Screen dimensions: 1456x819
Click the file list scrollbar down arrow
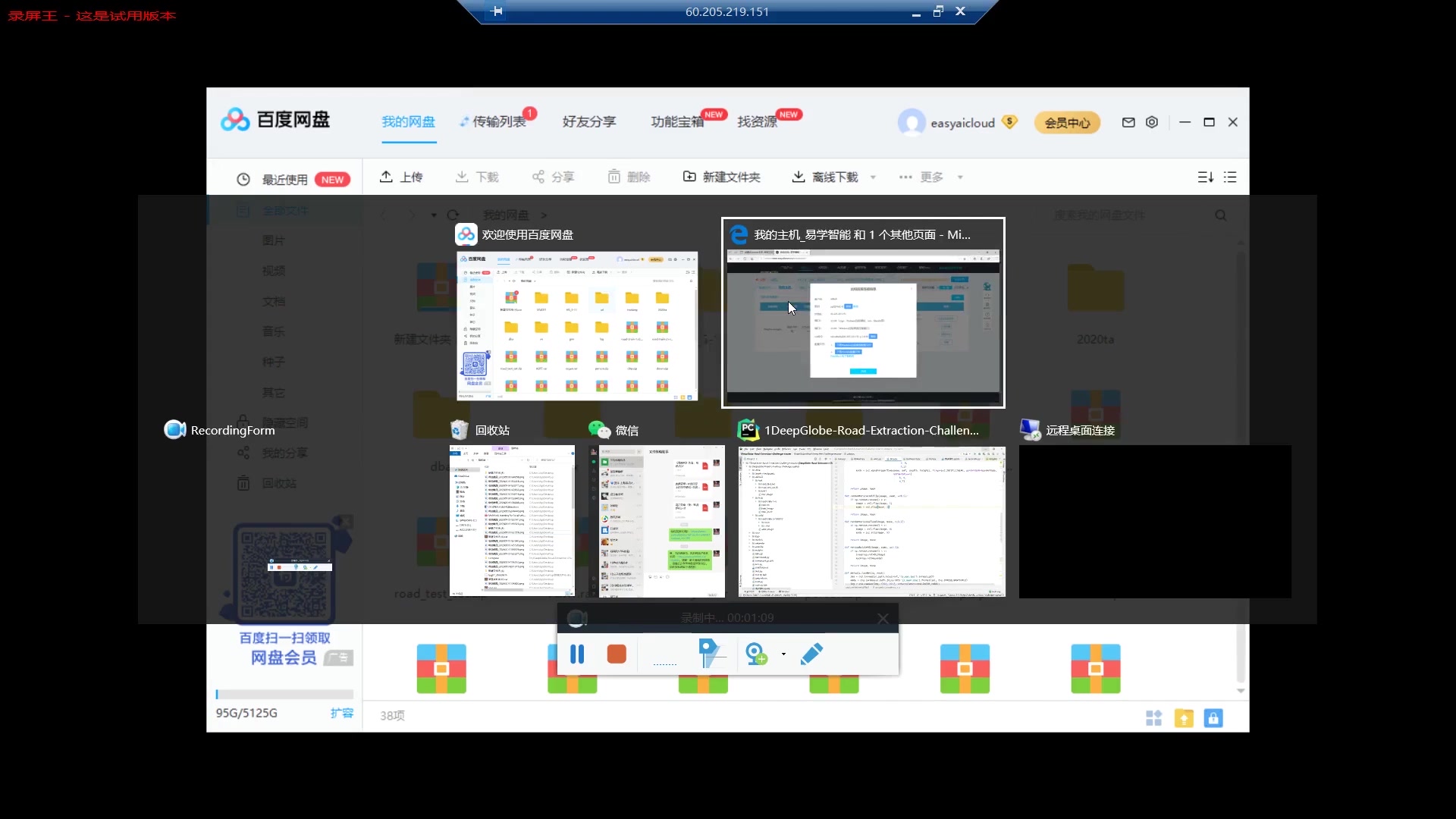[x=1241, y=691]
